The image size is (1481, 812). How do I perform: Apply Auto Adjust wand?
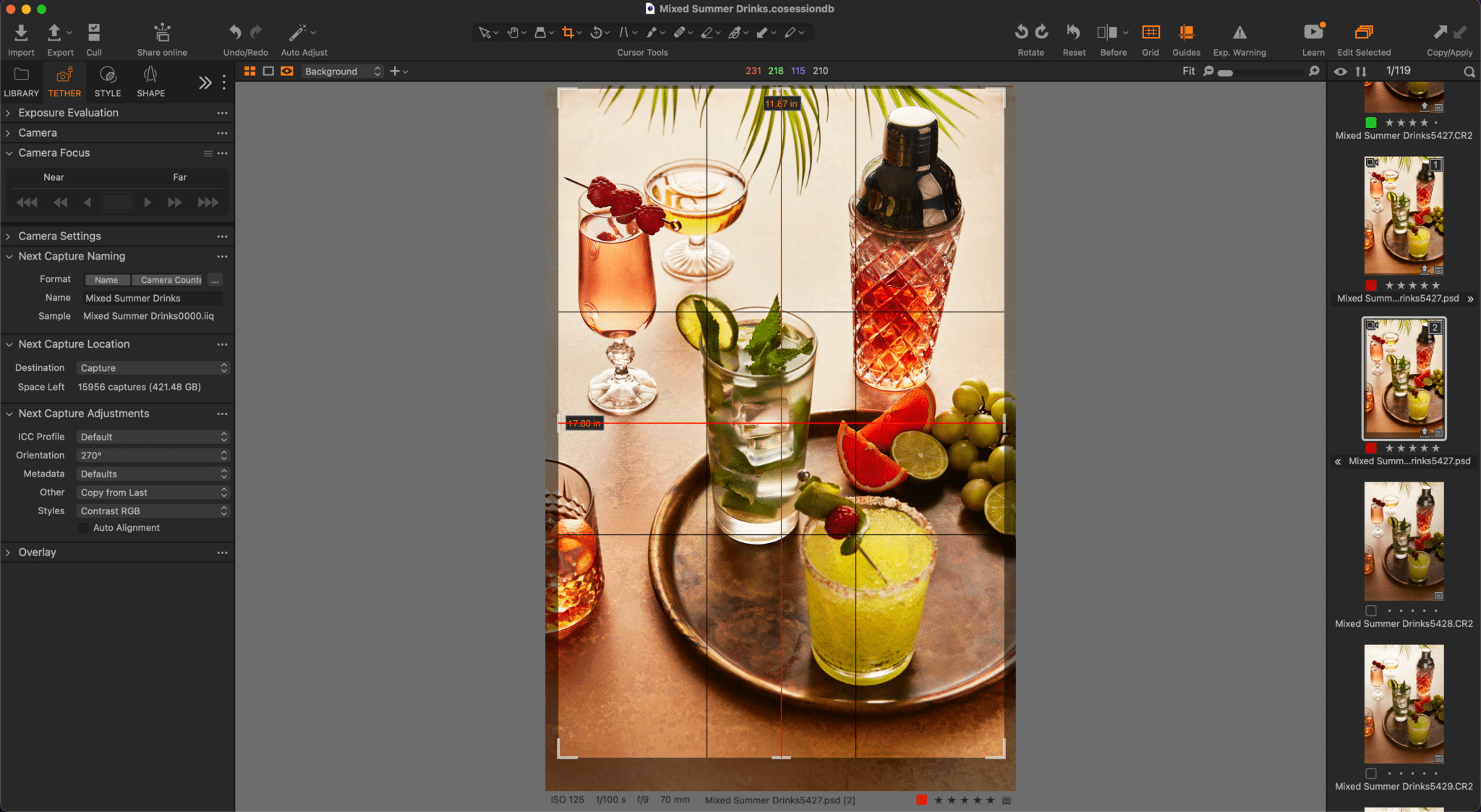(297, 33)
